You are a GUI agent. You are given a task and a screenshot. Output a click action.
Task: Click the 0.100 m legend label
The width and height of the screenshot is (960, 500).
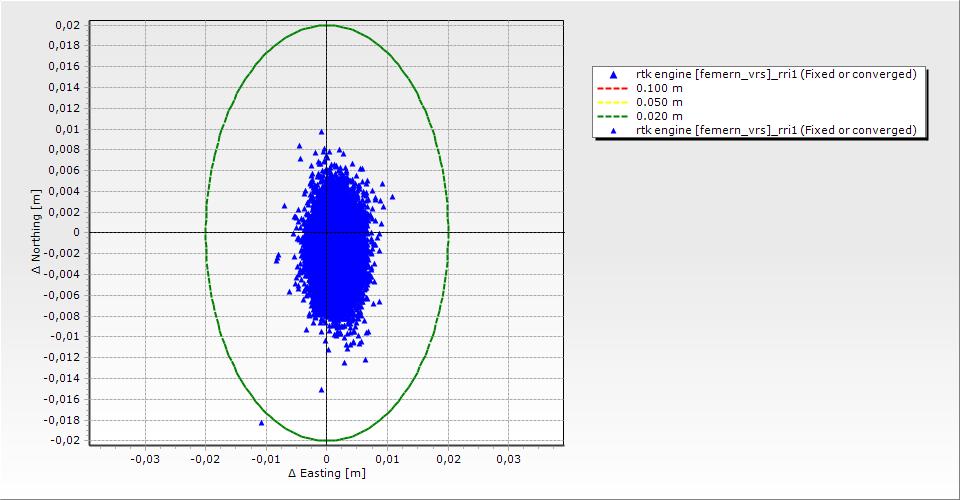coord(660,88)
